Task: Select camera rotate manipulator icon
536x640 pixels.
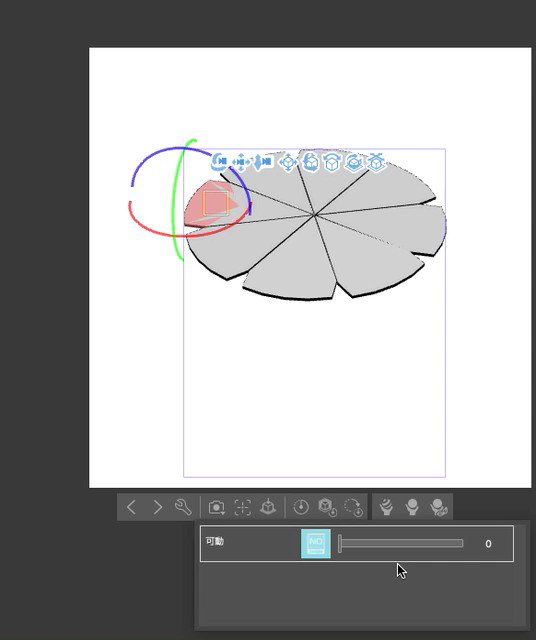Action: [x=219, y=162]
